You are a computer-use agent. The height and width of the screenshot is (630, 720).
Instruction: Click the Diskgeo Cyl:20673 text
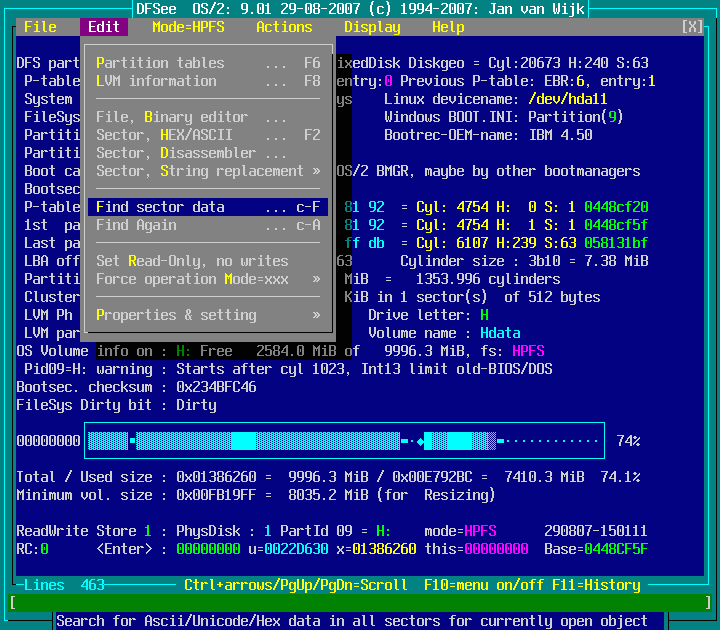524,63
